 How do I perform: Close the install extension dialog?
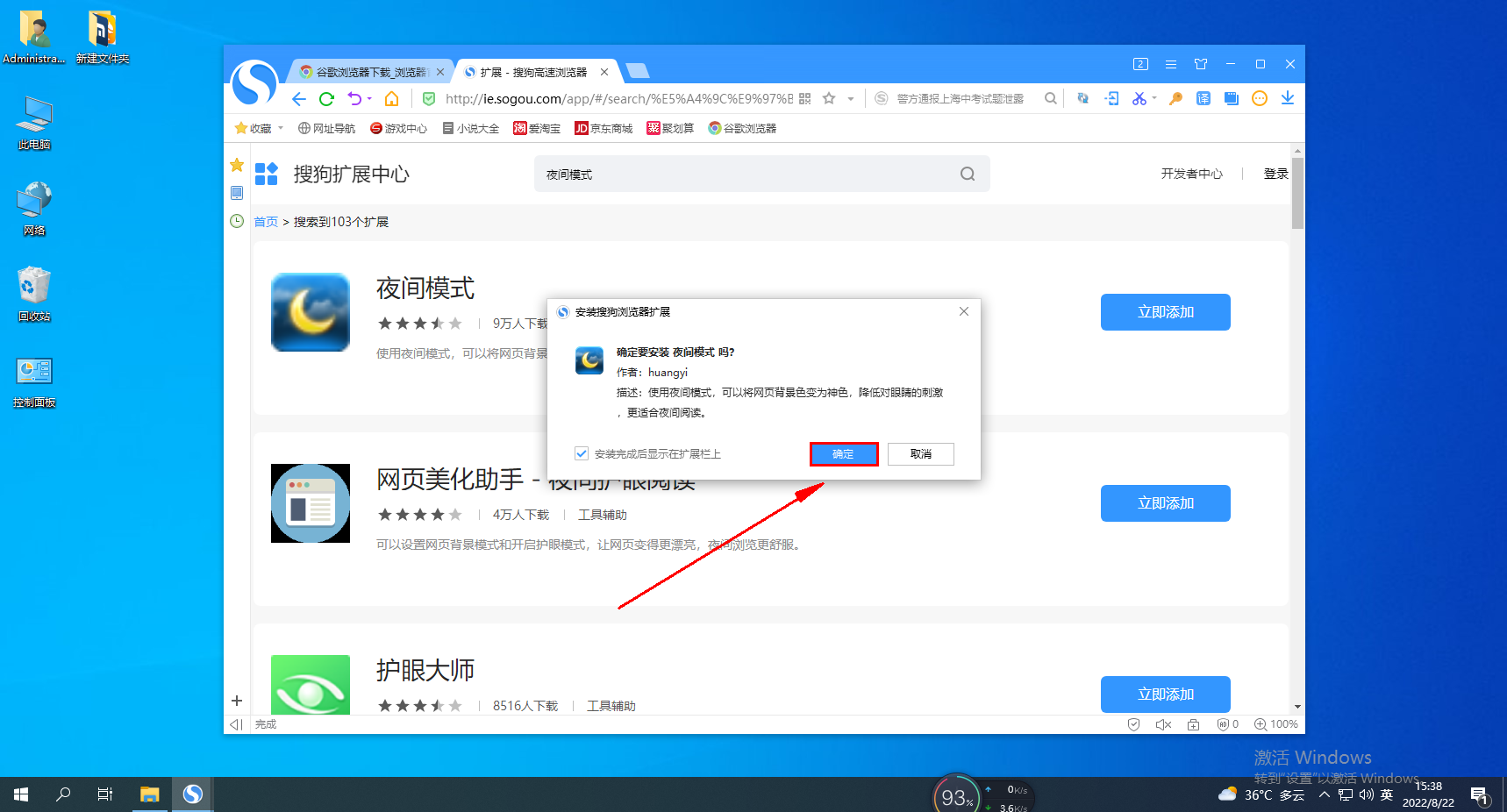point(964,311)
